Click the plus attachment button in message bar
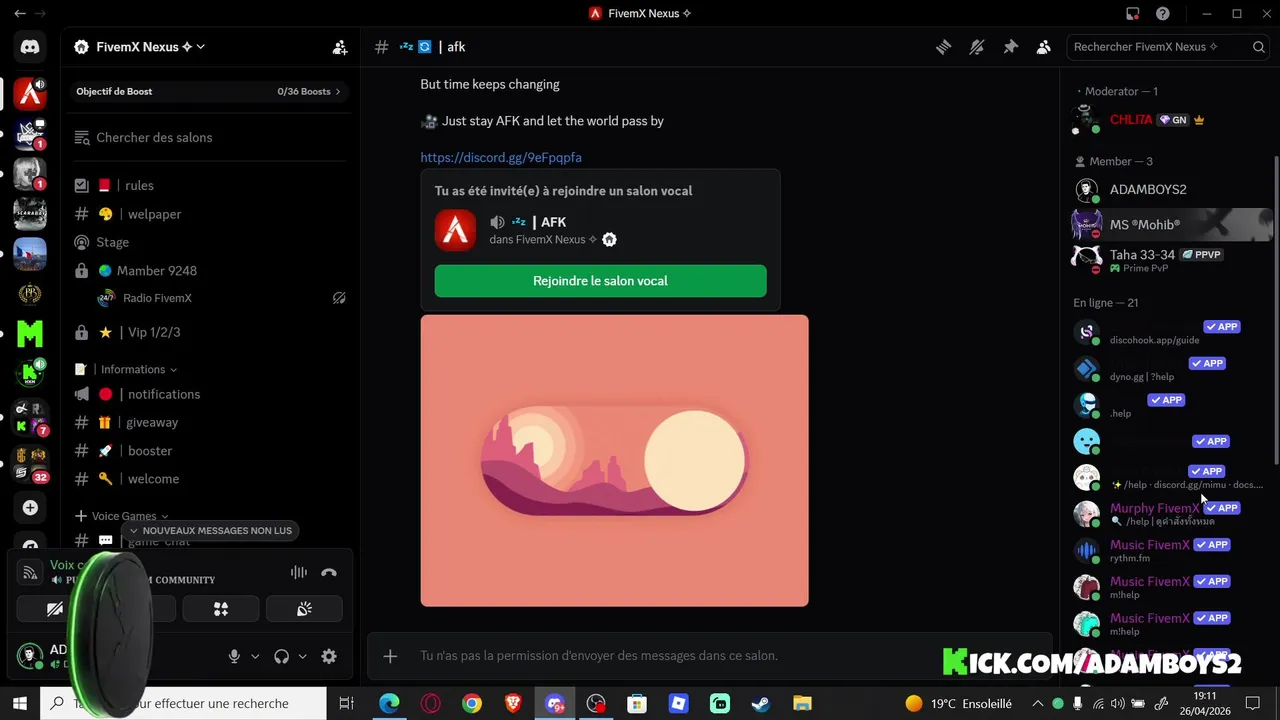 (390, 656)
